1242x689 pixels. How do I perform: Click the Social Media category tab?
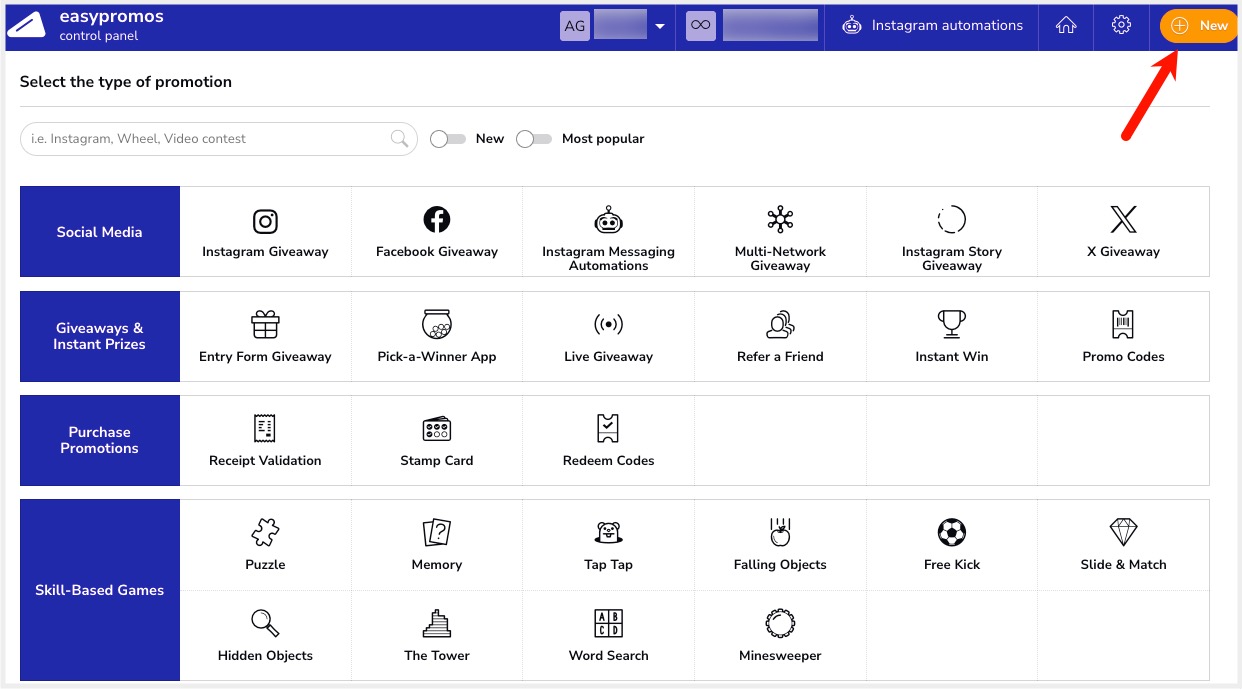pyautogui.click(x=100, y=232)
